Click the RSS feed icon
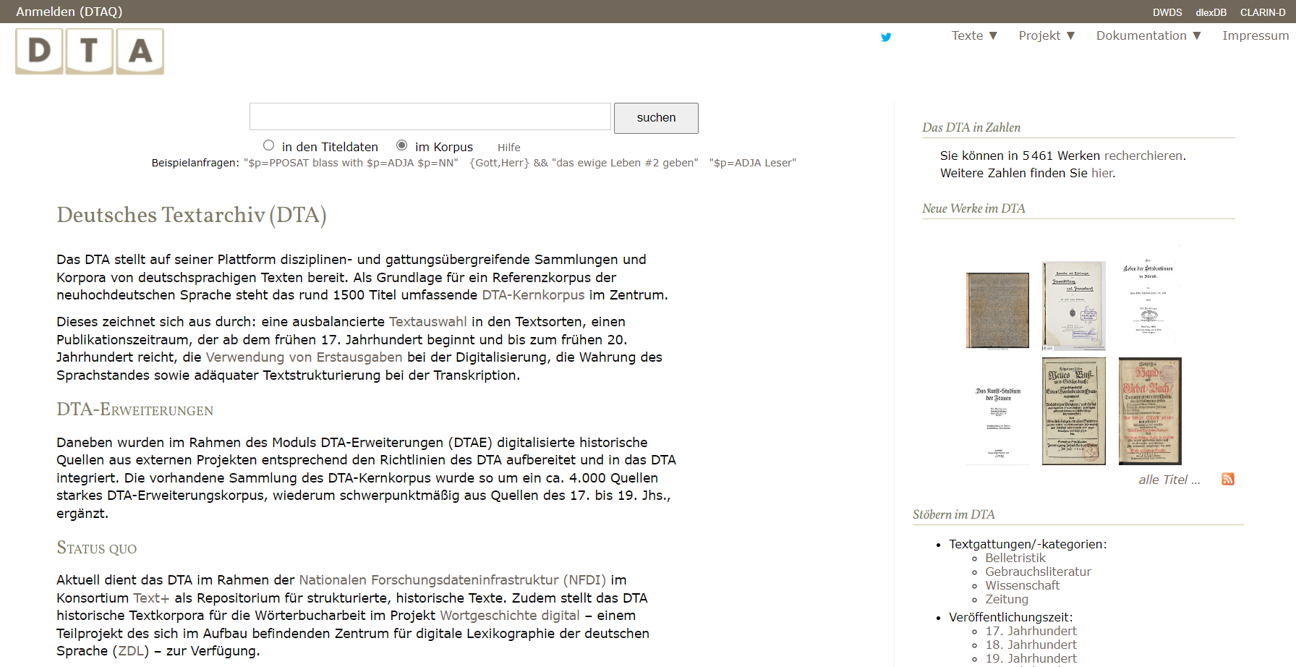The width and height of the screenshot is (1296, 667). coord(1227,479)
